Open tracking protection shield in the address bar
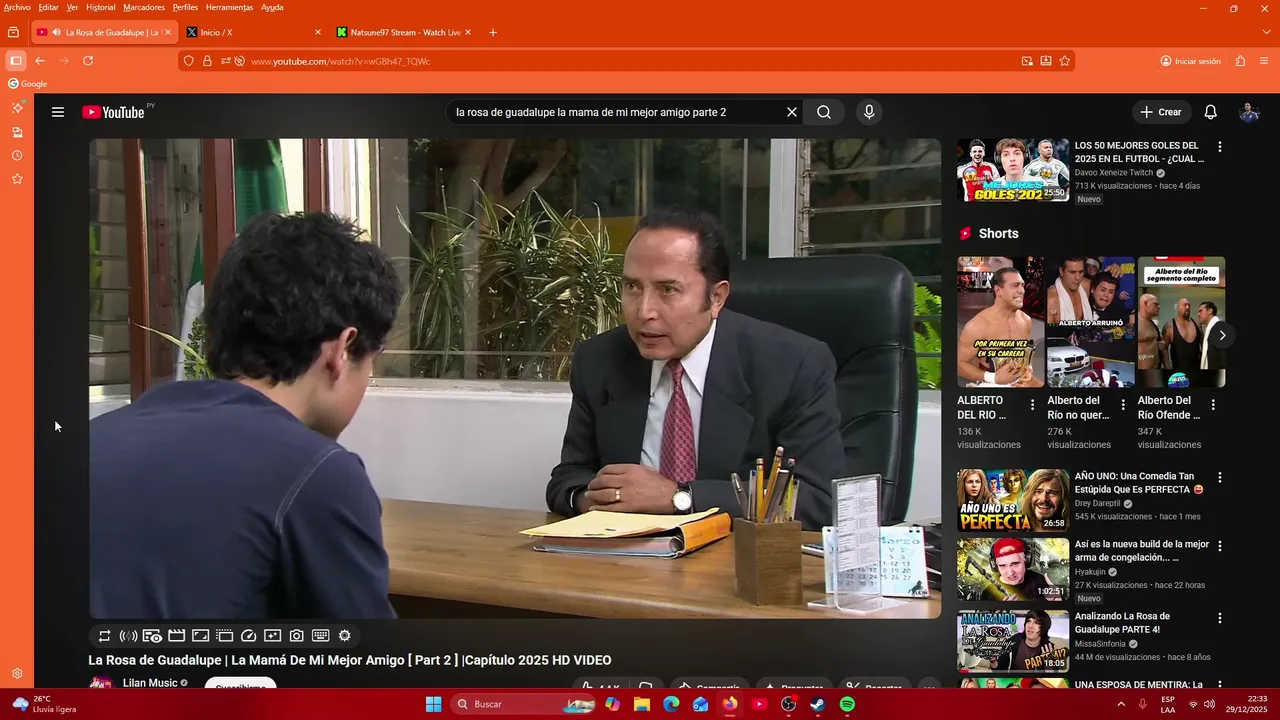Screen dimensions: 1280x720 click(x=188, y=61)
